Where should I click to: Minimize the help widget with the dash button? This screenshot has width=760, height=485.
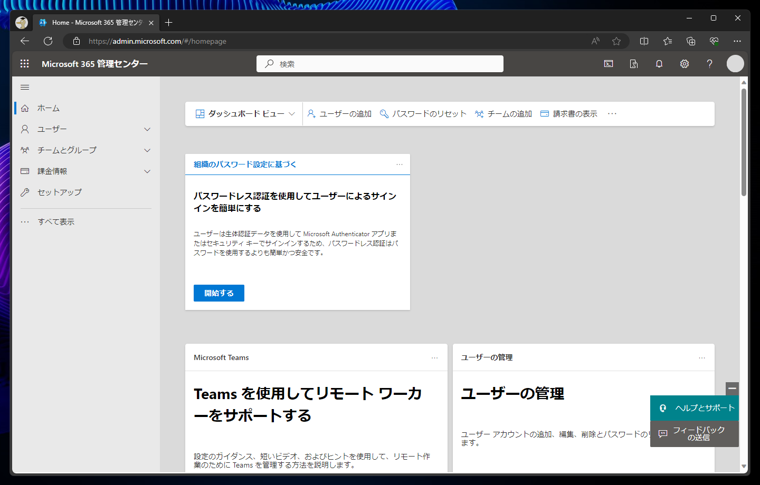[x=732, y=389]
